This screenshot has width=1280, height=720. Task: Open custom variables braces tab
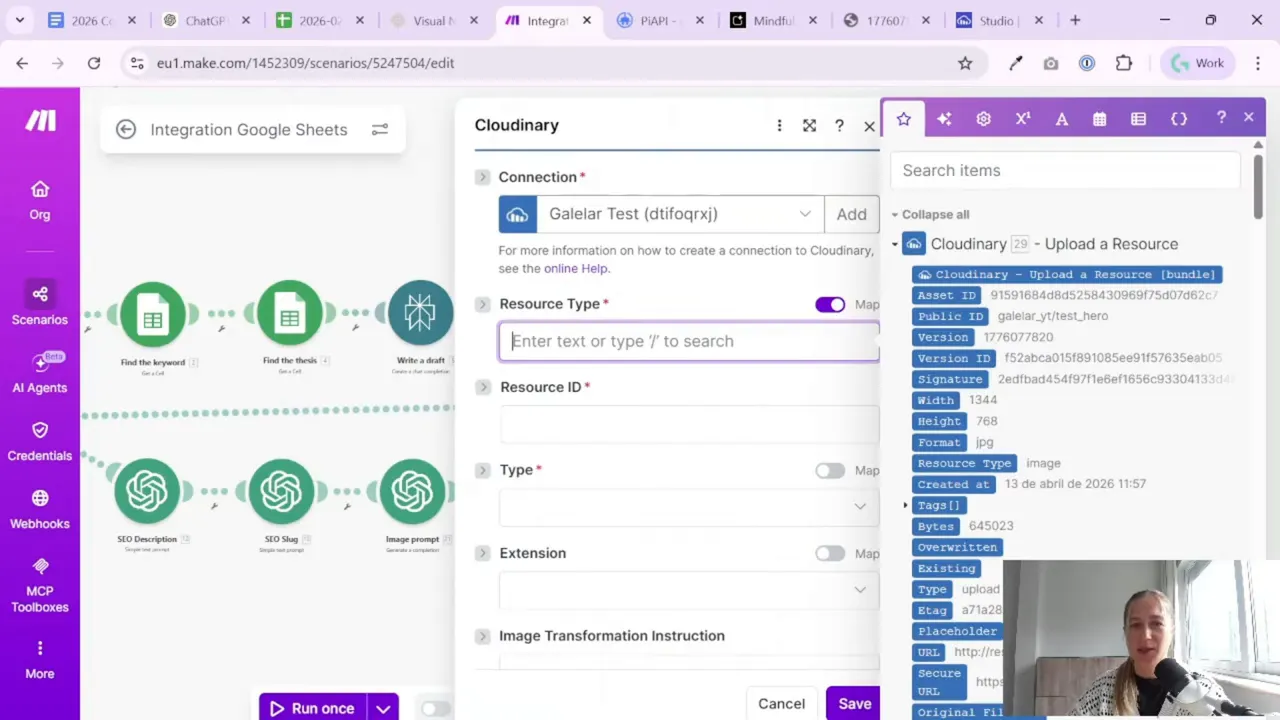point(1179,119)
